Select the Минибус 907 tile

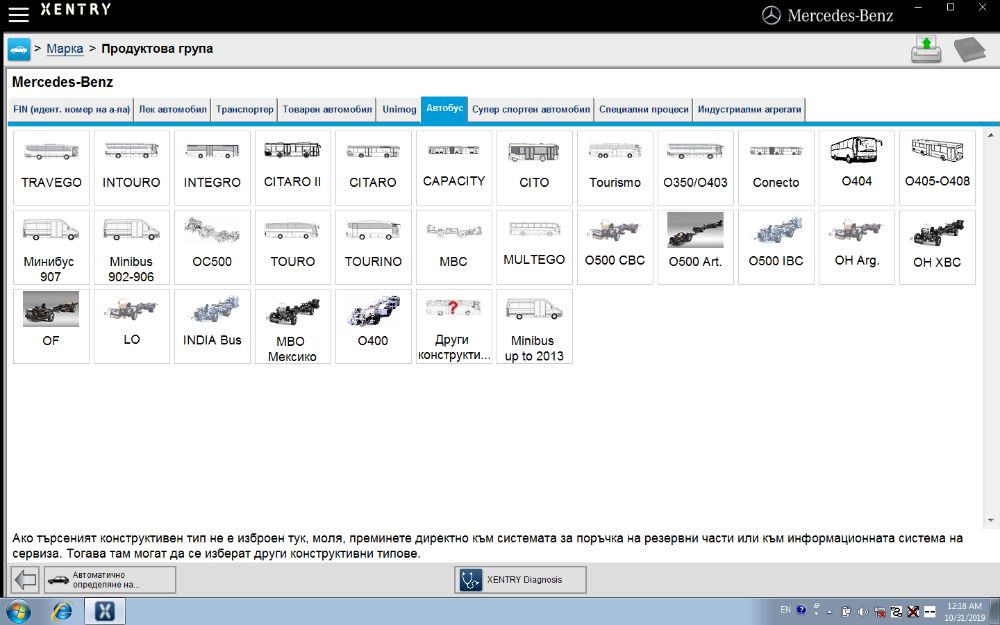pyautogui.click(x=51, y=247)
